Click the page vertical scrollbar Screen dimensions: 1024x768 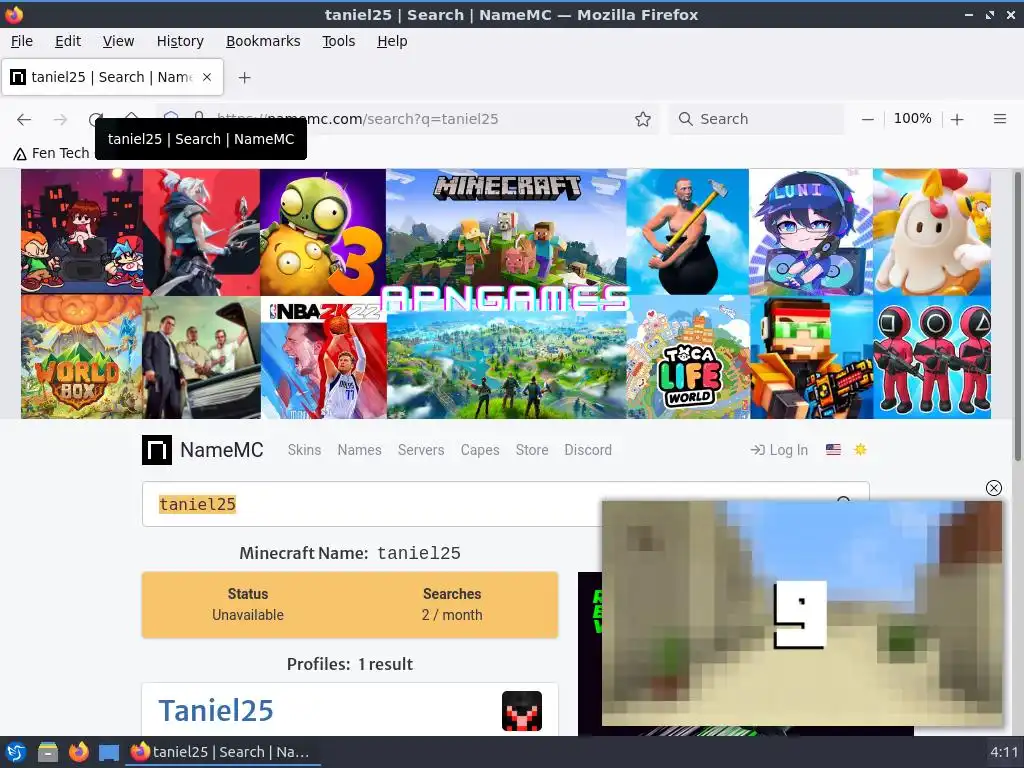(x=1018, y=315)
